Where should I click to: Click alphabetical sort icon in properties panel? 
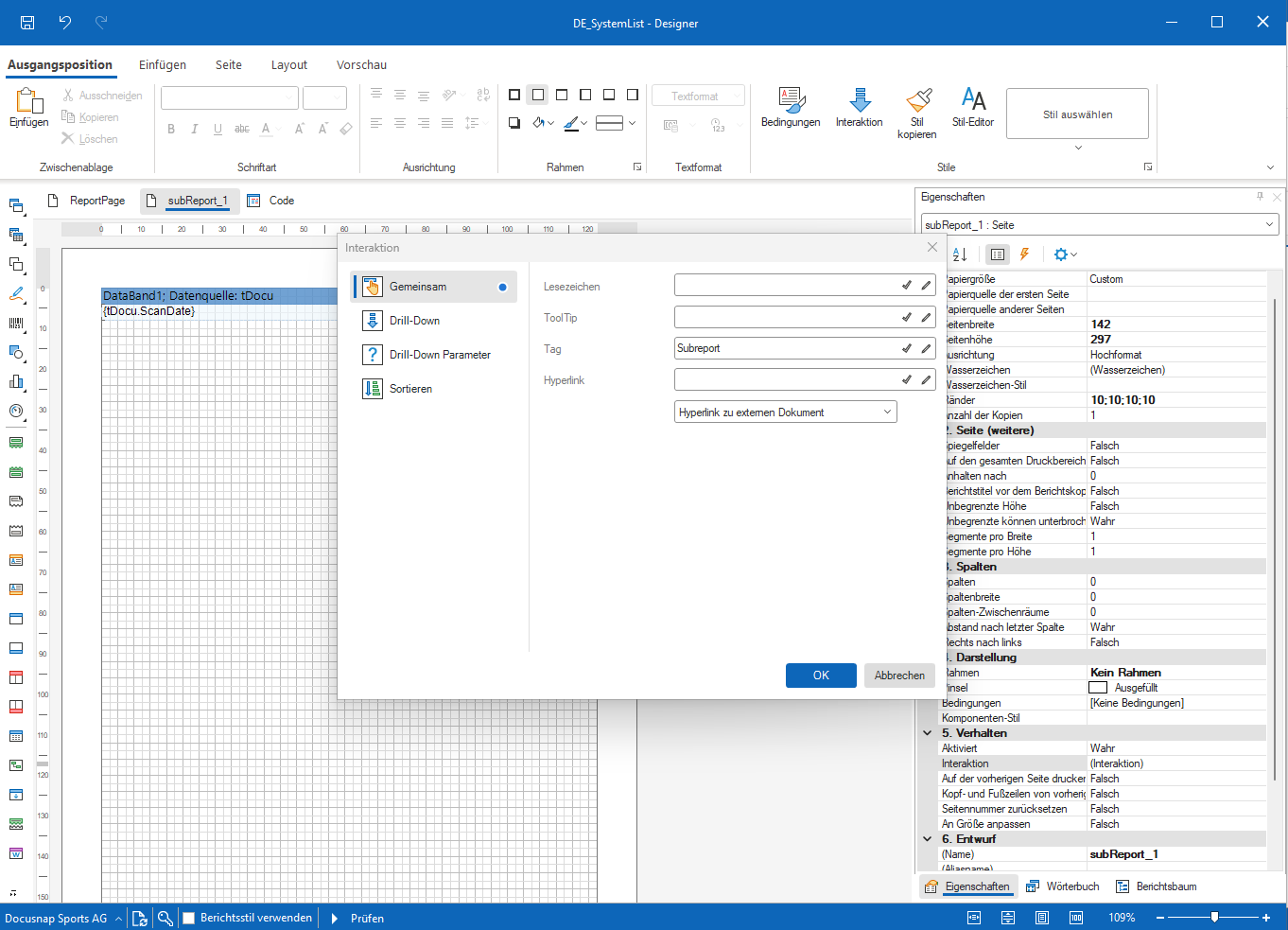960,254
